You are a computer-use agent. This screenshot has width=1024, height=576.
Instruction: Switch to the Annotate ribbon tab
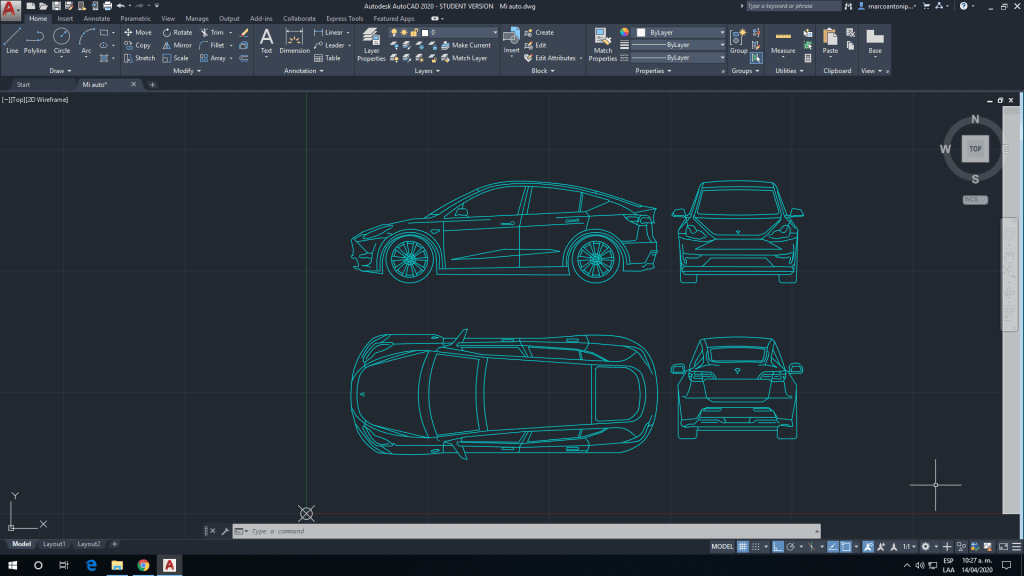pos(97,18)
